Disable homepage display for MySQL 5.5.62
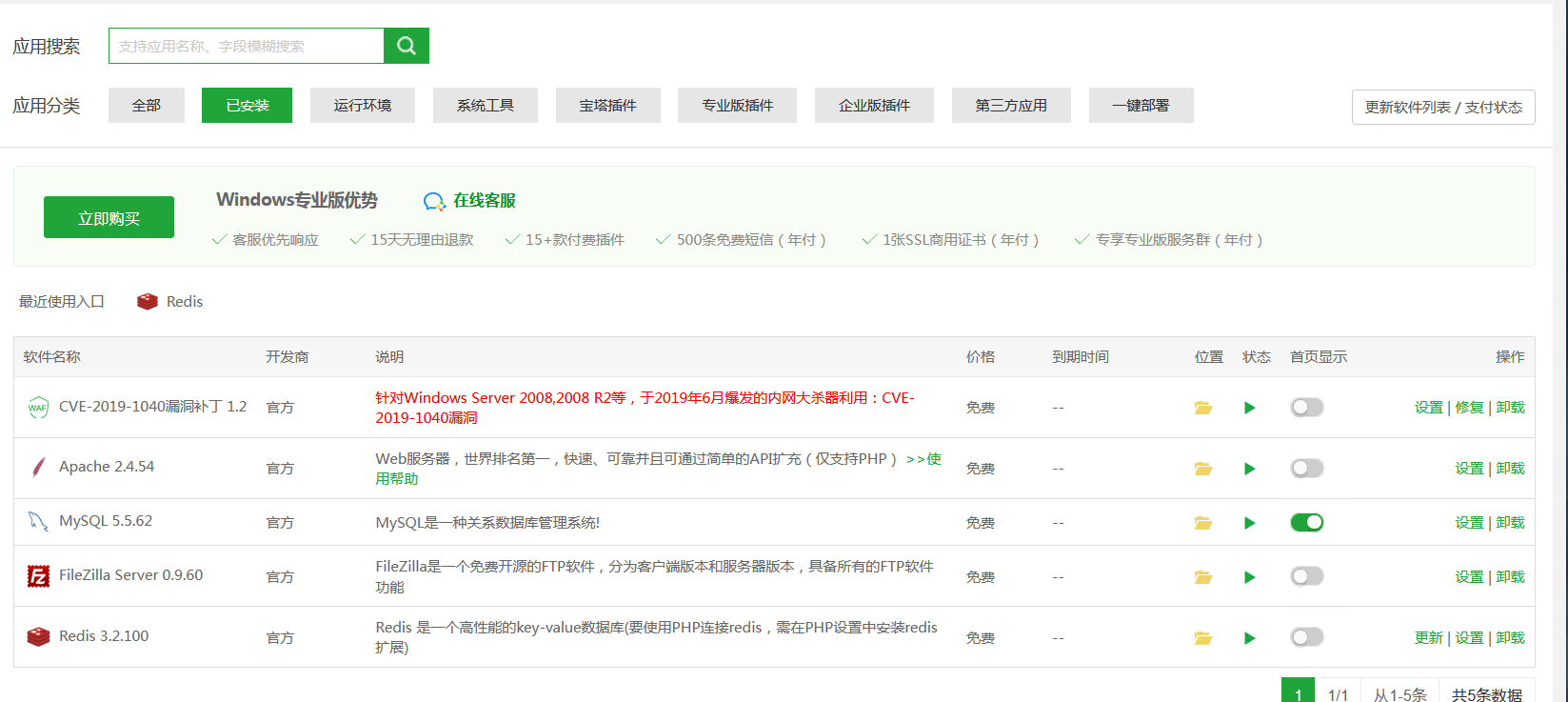 point(1307,522)
